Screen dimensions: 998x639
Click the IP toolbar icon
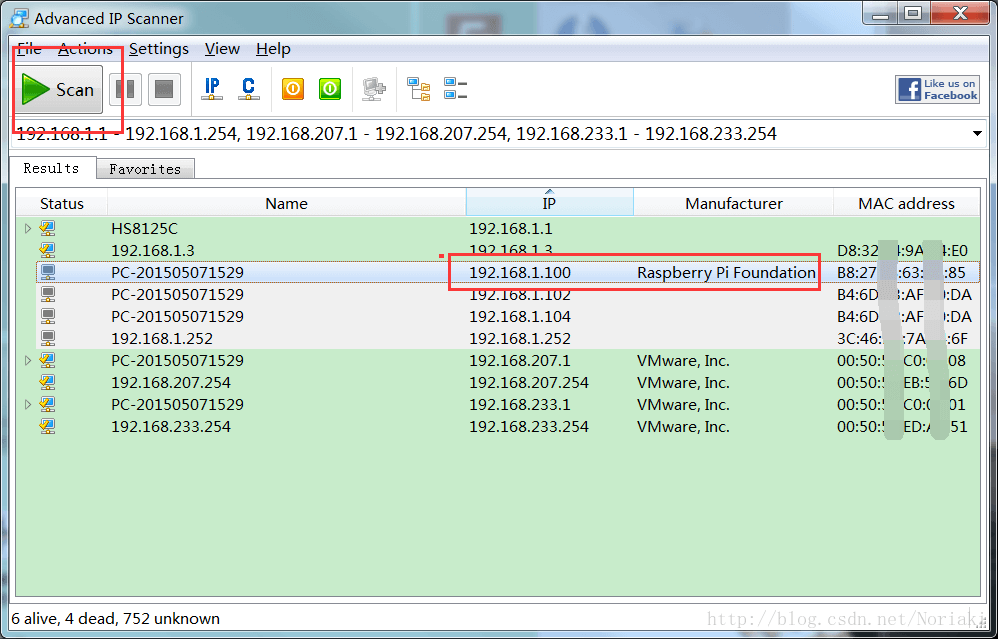tap(212, 88)
